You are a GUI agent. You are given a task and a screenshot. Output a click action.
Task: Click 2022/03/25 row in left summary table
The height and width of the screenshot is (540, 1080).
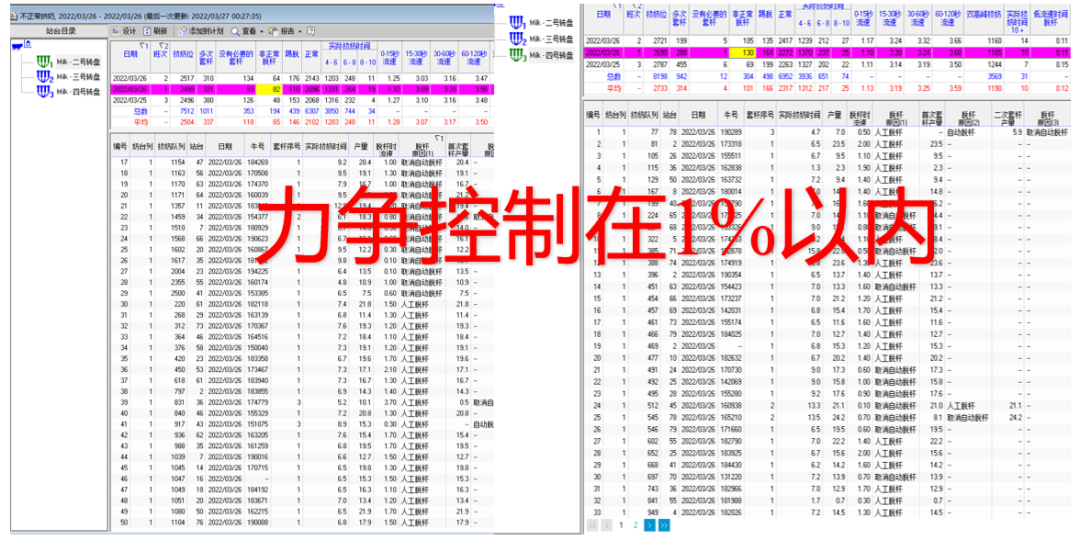[301, 100]
